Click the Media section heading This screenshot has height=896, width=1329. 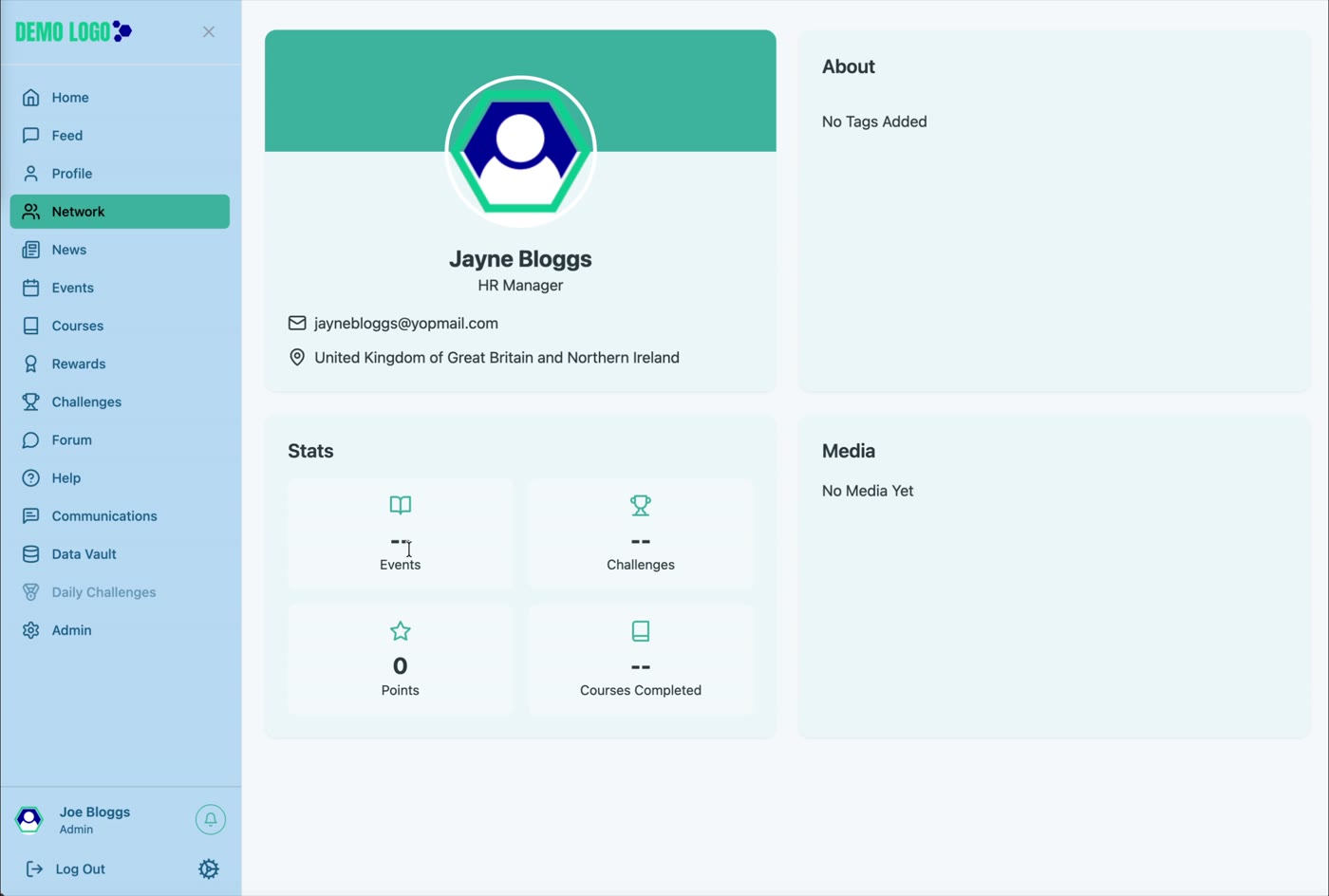point(849,451)
